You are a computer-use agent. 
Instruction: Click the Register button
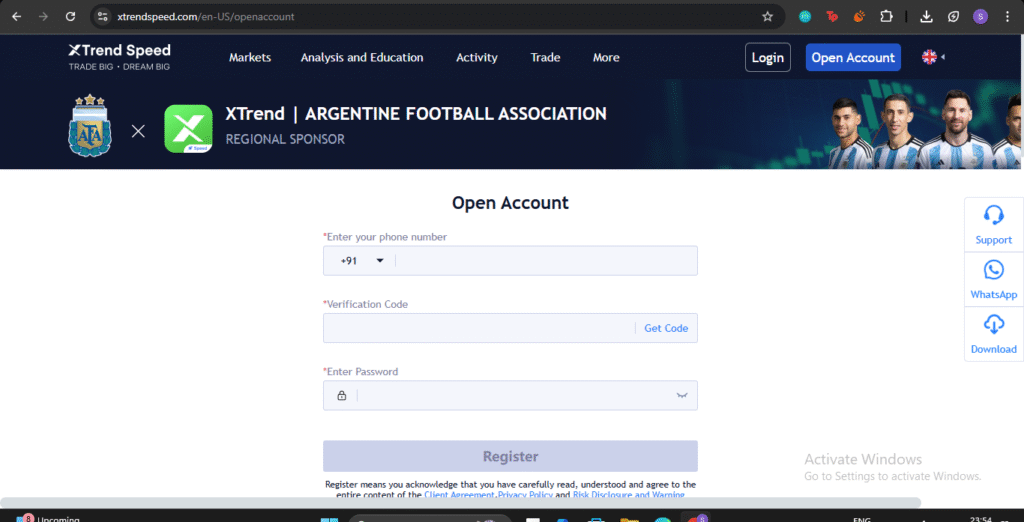[510, 456]
